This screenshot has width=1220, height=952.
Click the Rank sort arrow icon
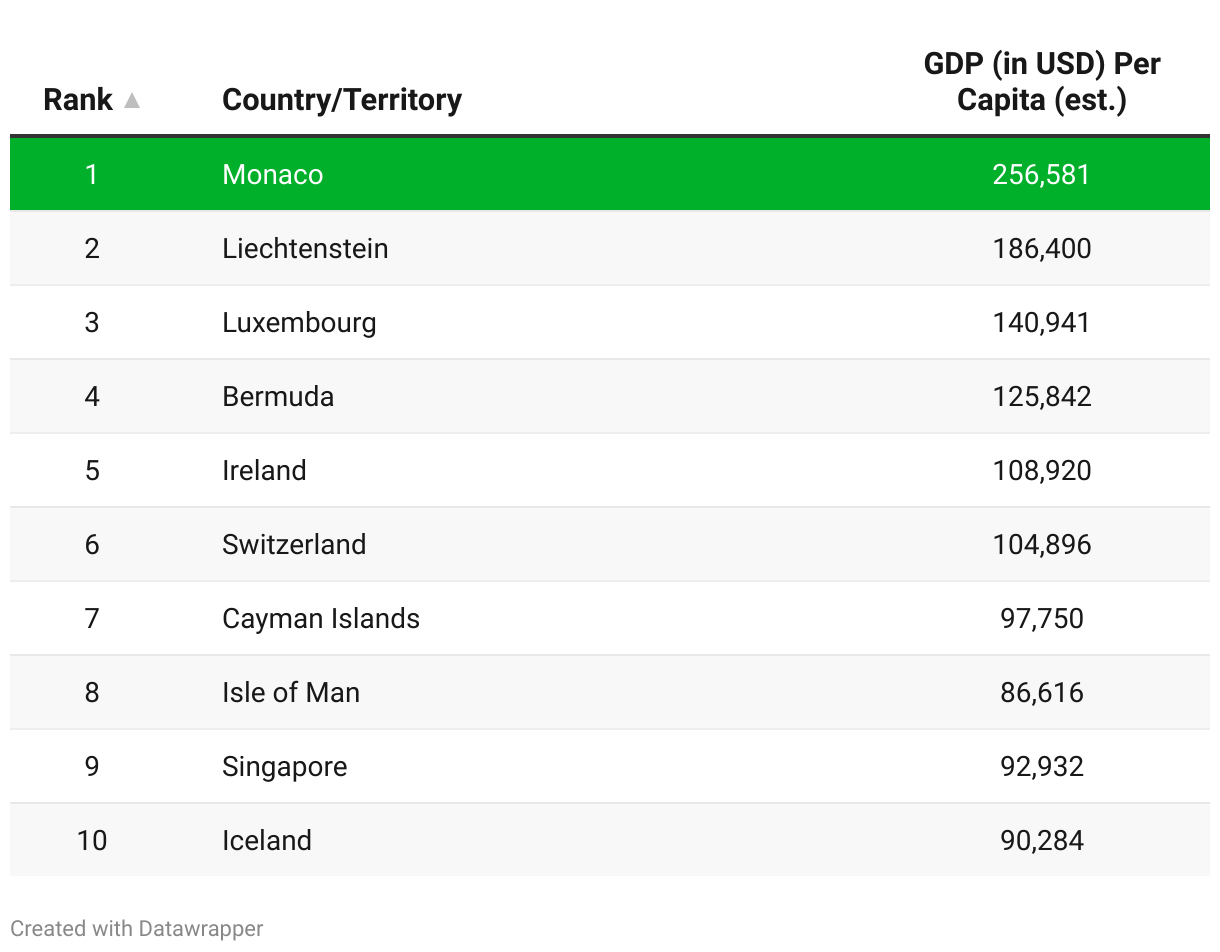(x=132, y=100)
